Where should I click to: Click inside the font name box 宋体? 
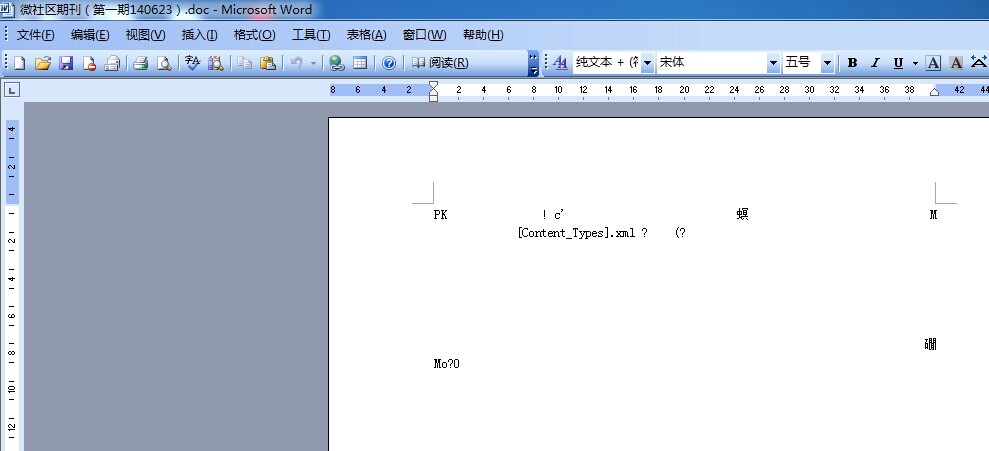[x=711, y=63]
